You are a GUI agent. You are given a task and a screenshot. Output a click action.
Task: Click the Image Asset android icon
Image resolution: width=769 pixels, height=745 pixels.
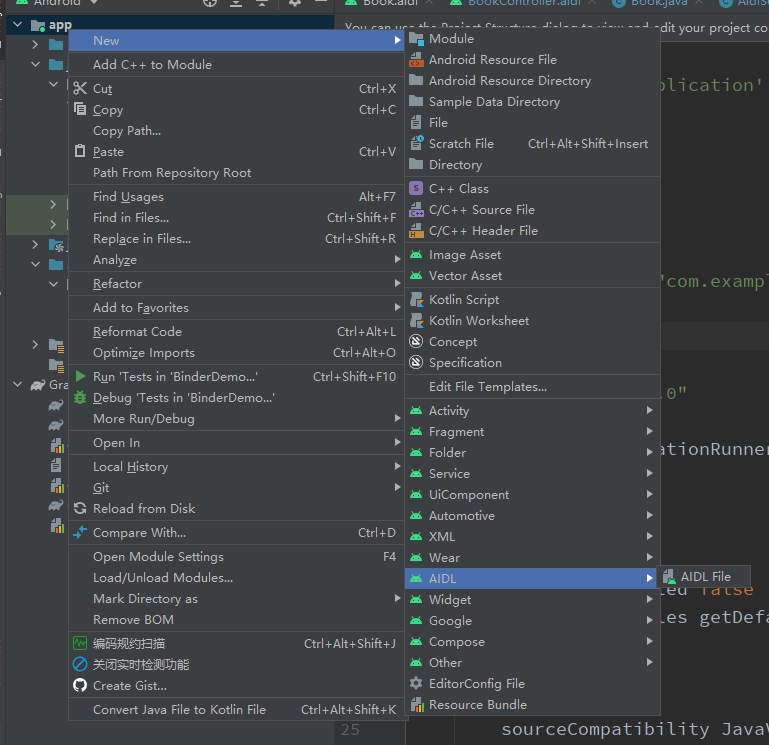(416, 255)
